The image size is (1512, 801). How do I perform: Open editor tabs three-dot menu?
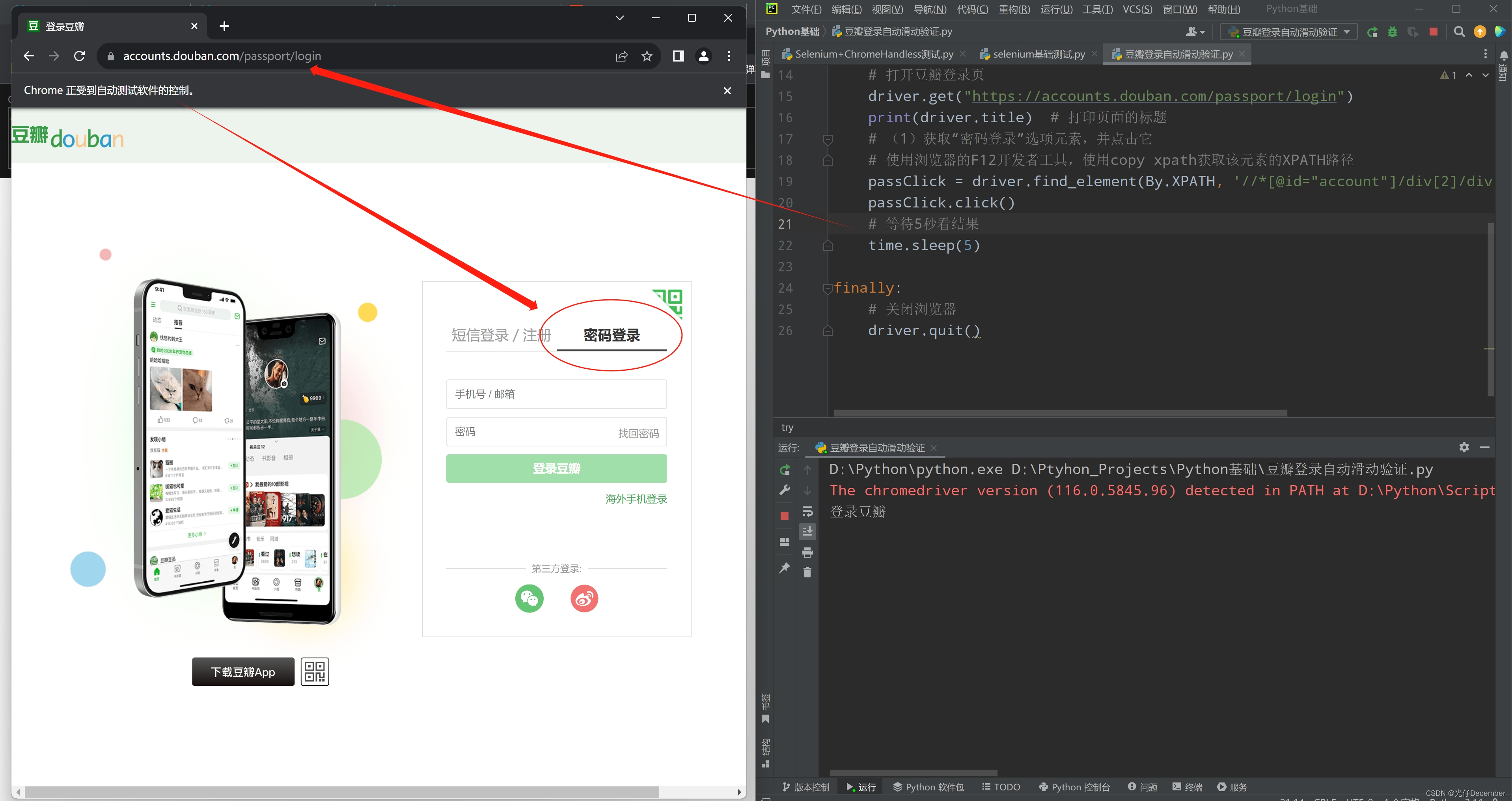[x=1486, y=54]
